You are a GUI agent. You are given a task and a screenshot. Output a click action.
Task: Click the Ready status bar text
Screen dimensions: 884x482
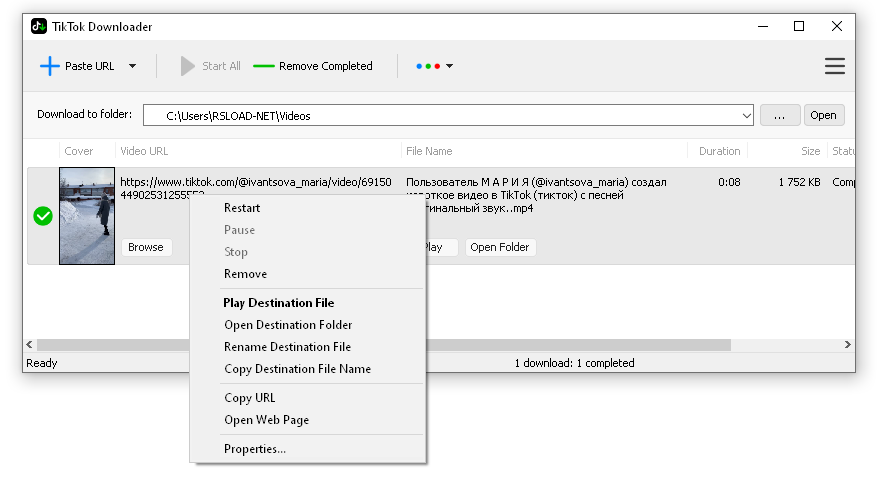coord(42,363)
